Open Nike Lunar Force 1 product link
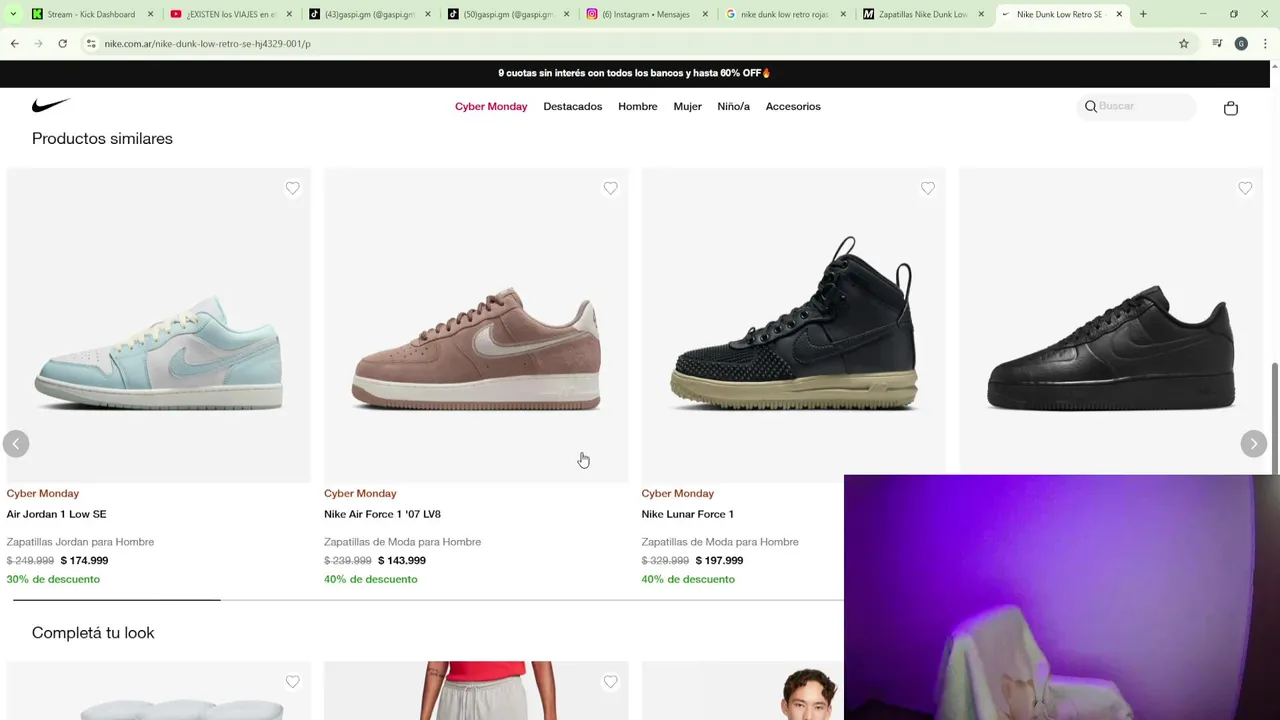 (x=687, y=514)
